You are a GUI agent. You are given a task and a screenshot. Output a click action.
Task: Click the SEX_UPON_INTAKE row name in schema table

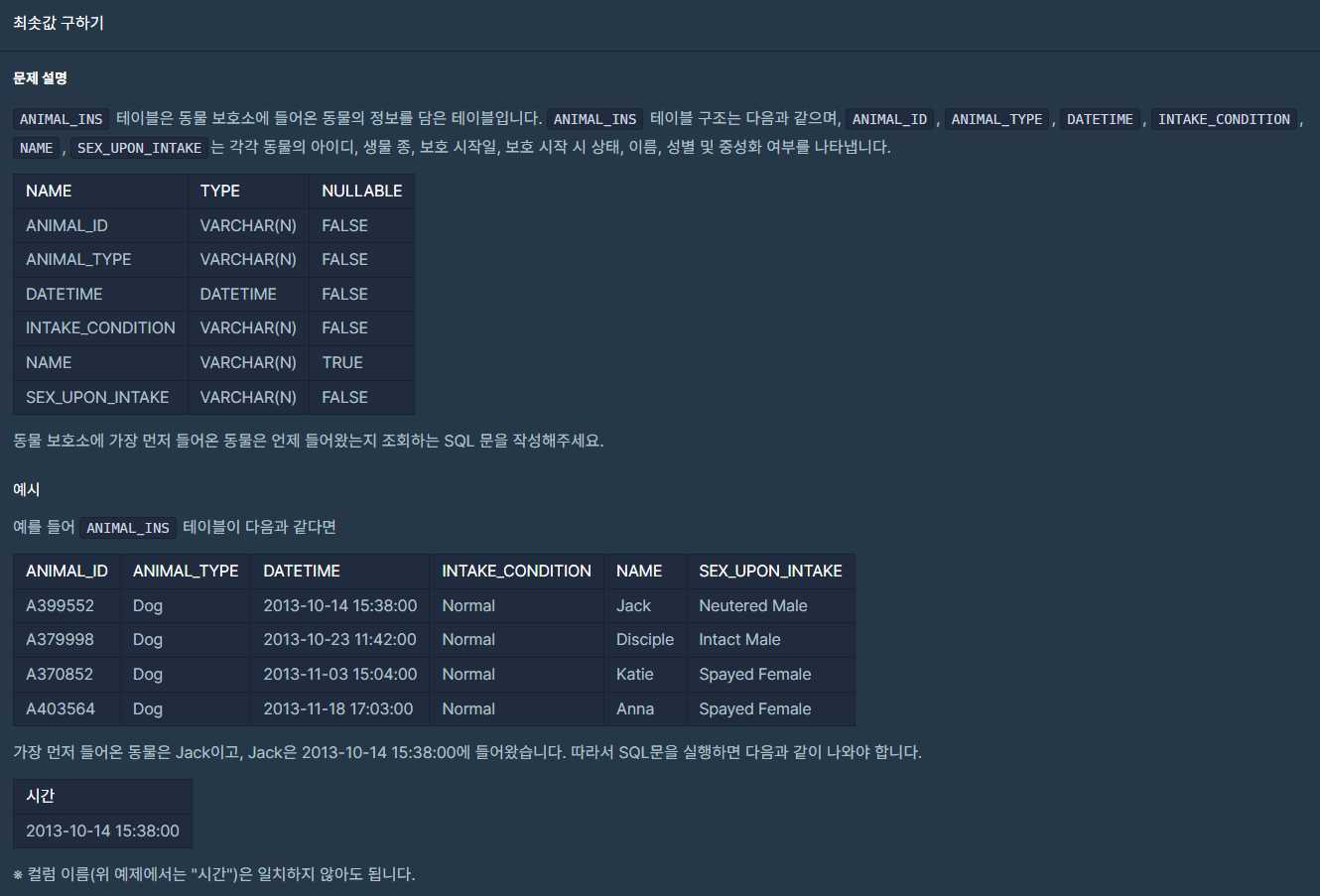(x=97, y=397)
